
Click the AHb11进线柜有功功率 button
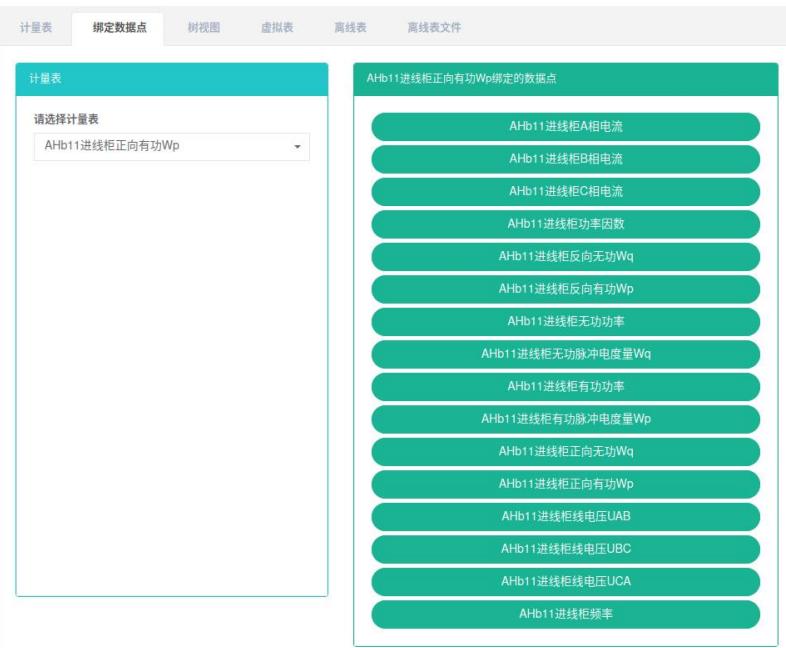pyautogui.click(x=565, y=386)
